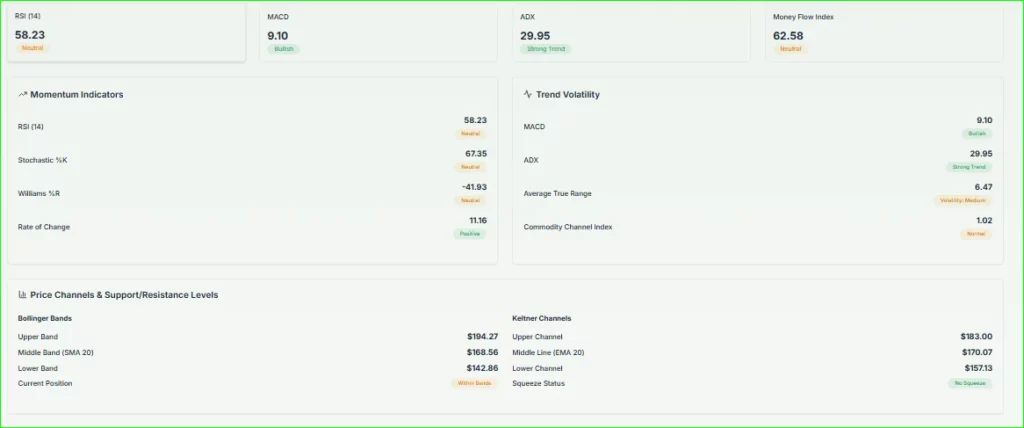Click the Middle Line value $170.07
This screenshot has height=428, width=1024.
click(977, 352)
